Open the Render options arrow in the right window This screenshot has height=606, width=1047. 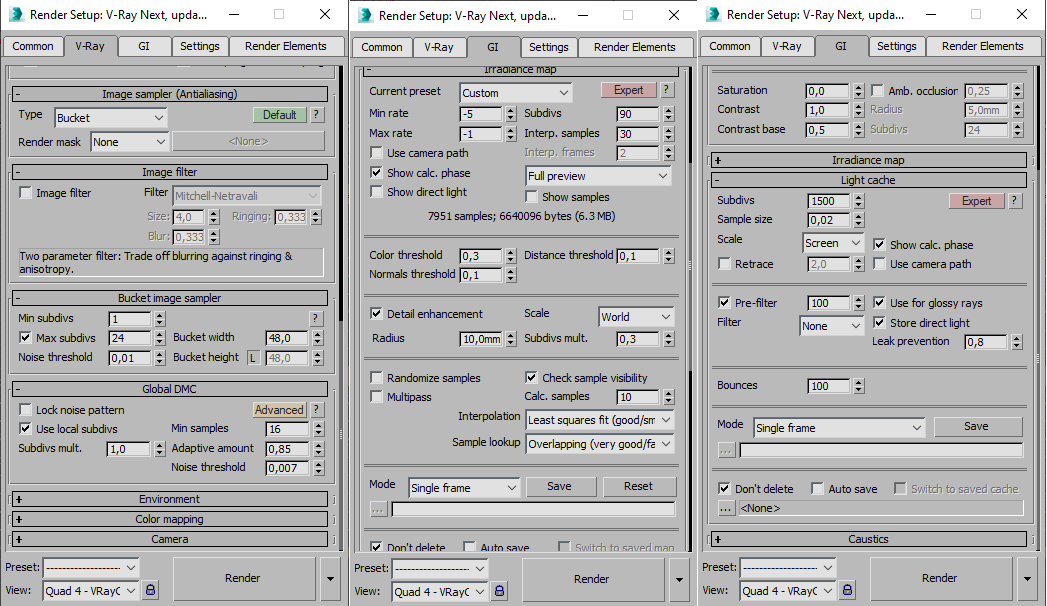1027,578
